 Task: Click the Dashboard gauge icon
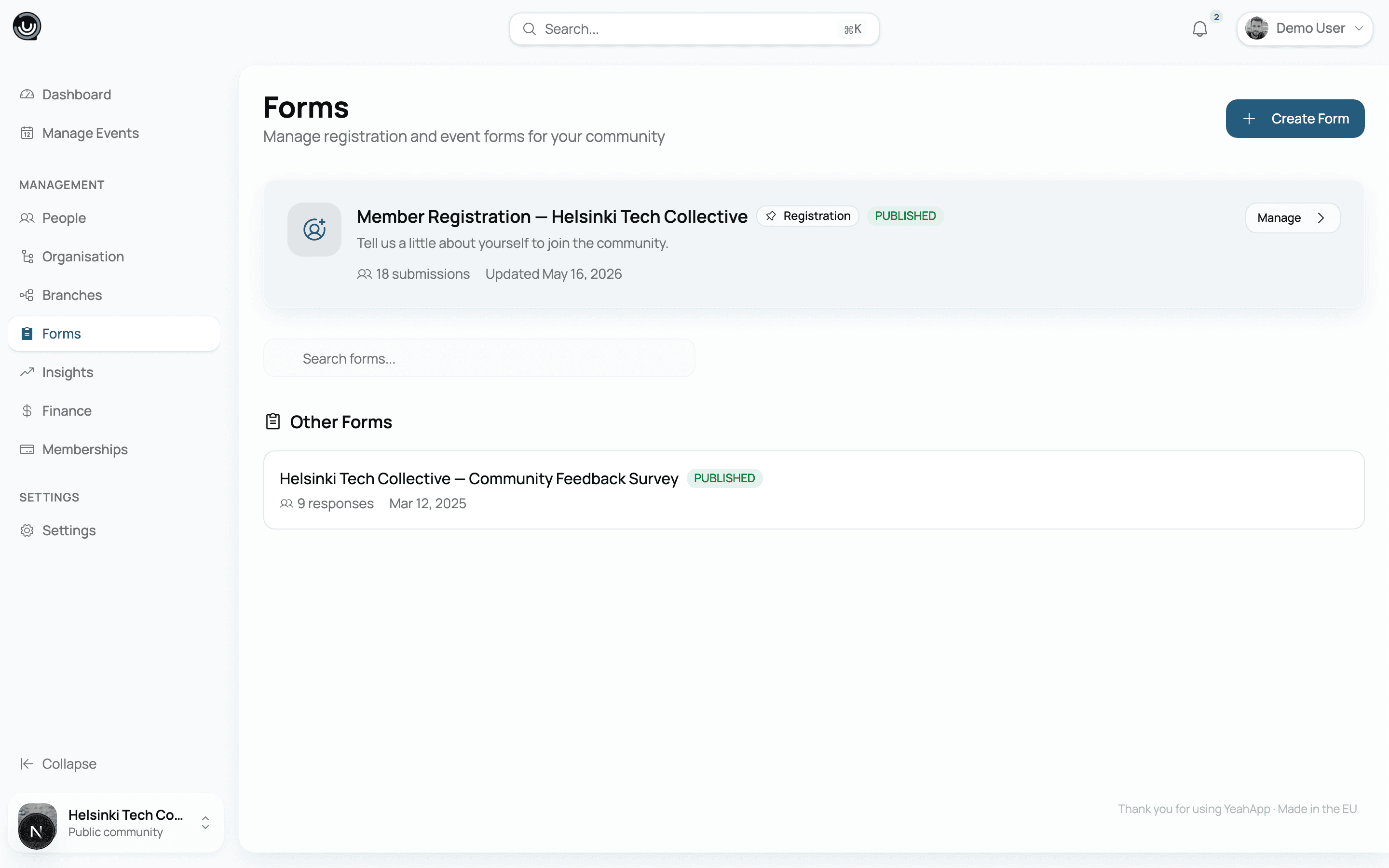[27, 95]
